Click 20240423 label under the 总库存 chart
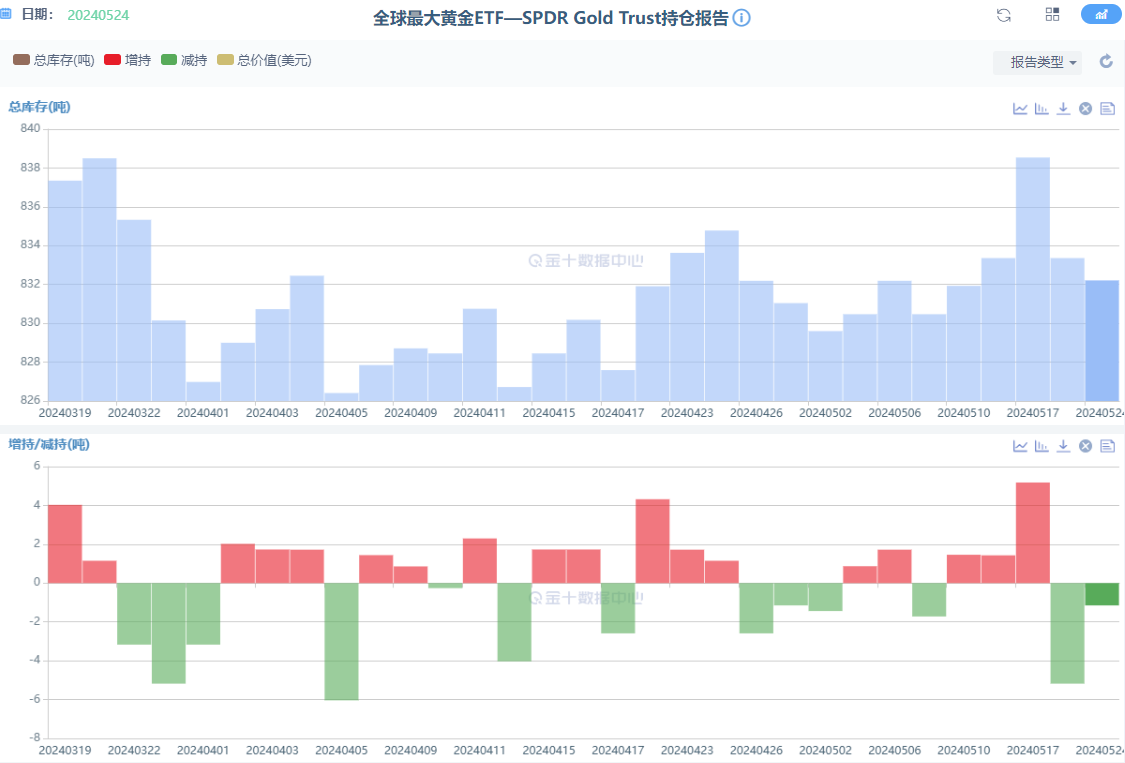 pyautogui.click(x=687, y=413)
